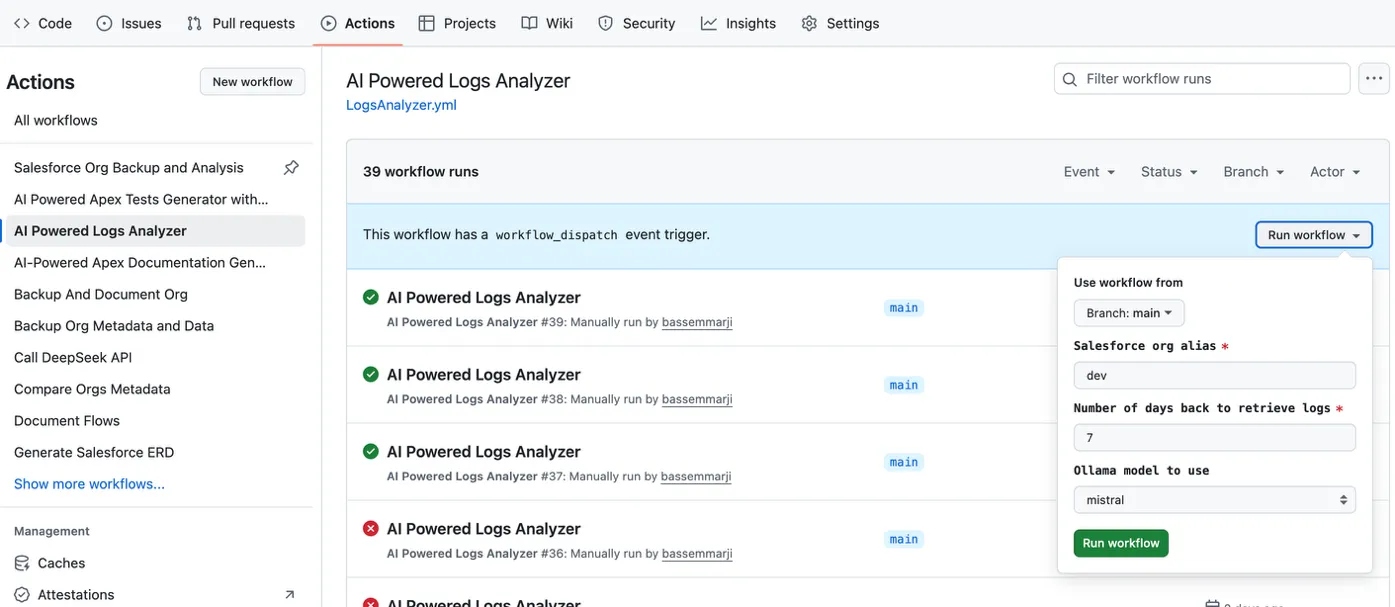Switch to the Pull requests tab
This screenshot has height=607, width=1395.
[241, 23]
